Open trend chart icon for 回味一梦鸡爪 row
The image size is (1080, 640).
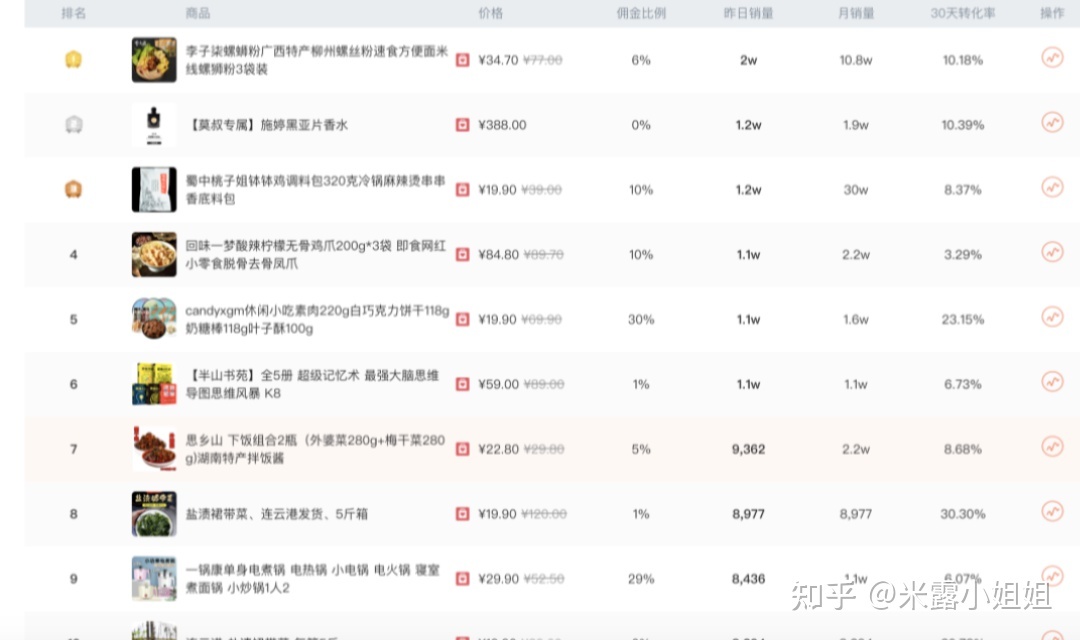(x=1052, y=252)
